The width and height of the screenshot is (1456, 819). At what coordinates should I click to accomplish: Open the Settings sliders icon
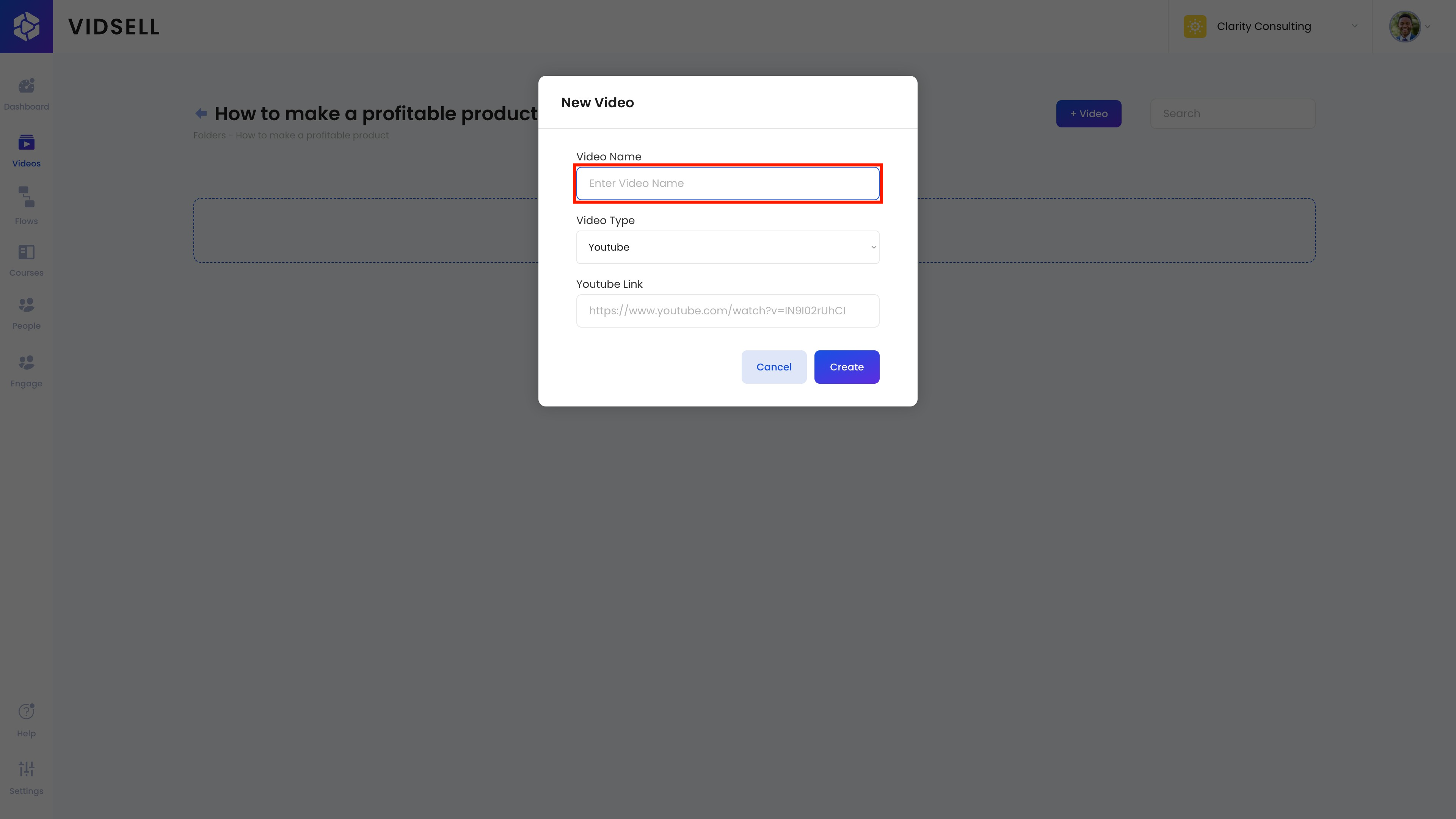(x=27, y=769)
